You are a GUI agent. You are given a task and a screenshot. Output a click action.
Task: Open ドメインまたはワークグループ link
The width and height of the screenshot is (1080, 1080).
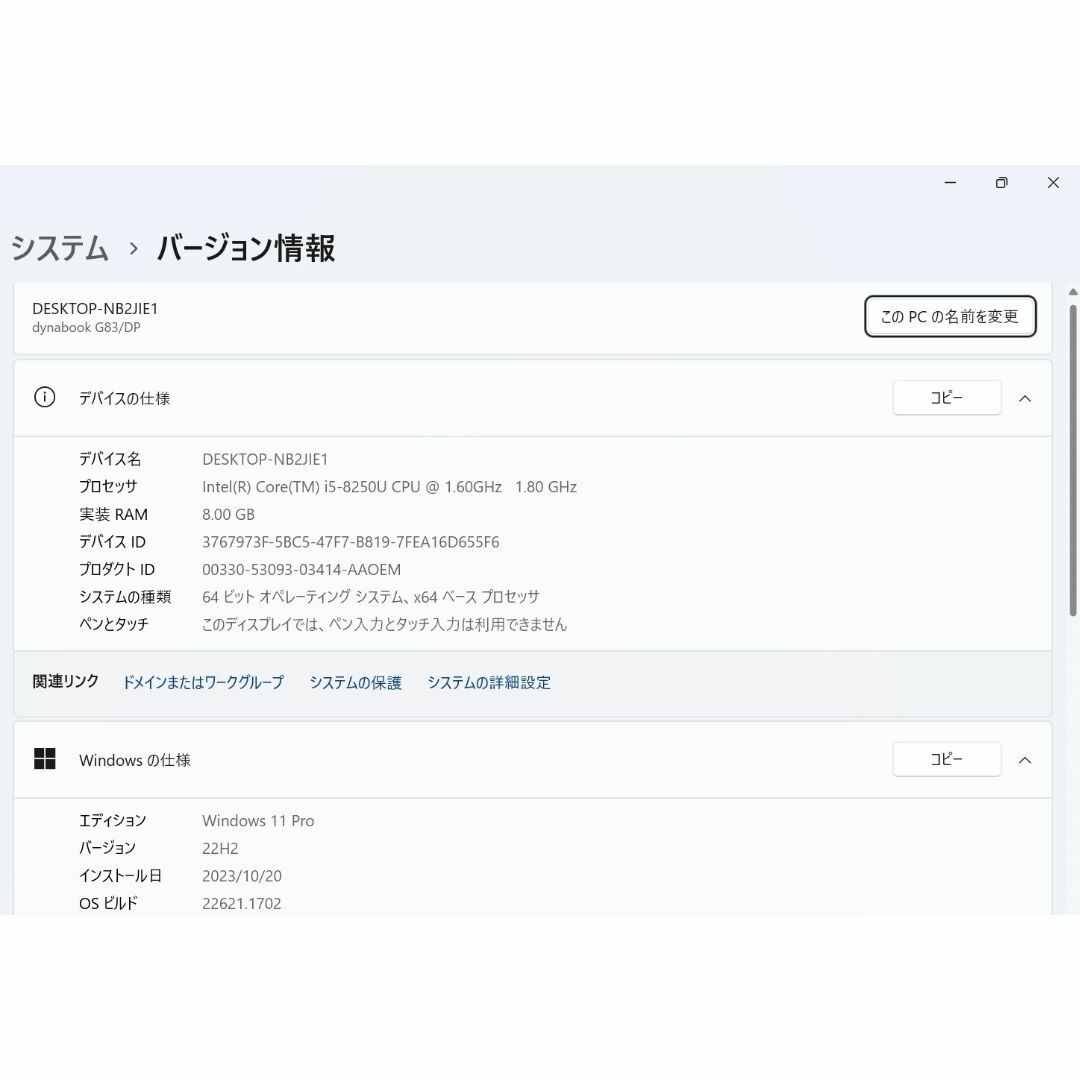click(x=203, y=682)
